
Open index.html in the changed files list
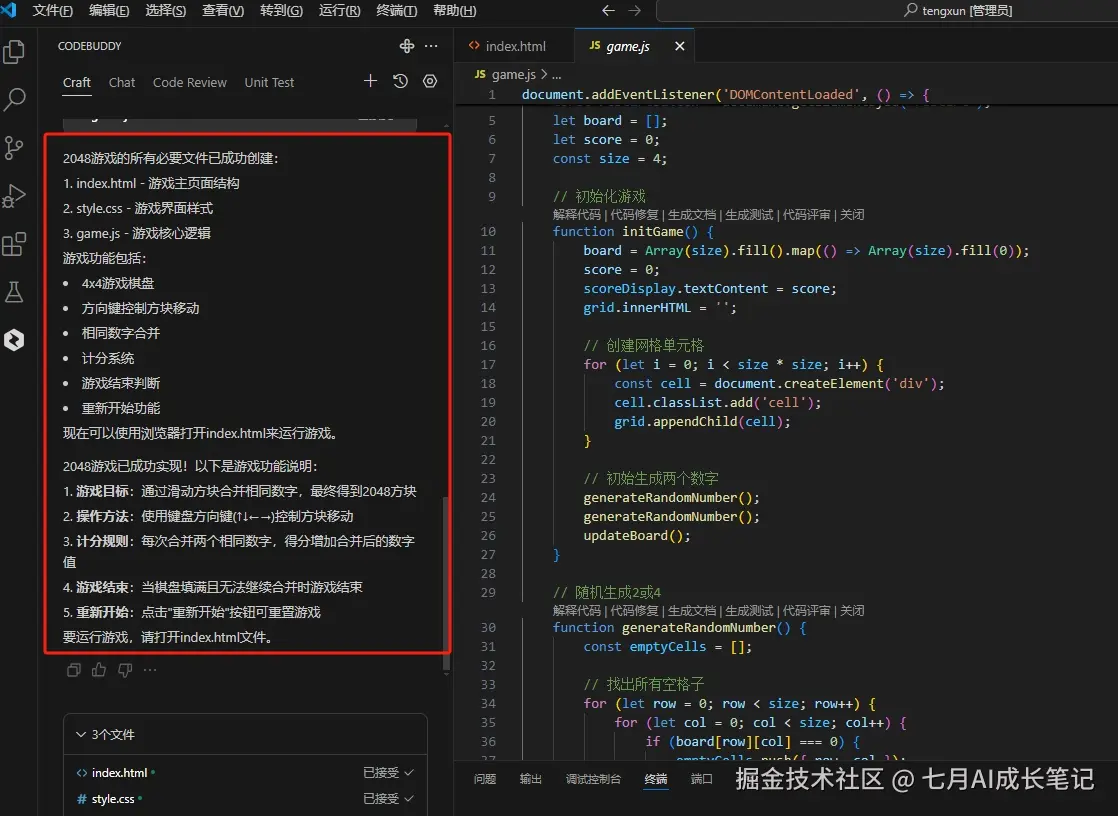click(119, 772)
